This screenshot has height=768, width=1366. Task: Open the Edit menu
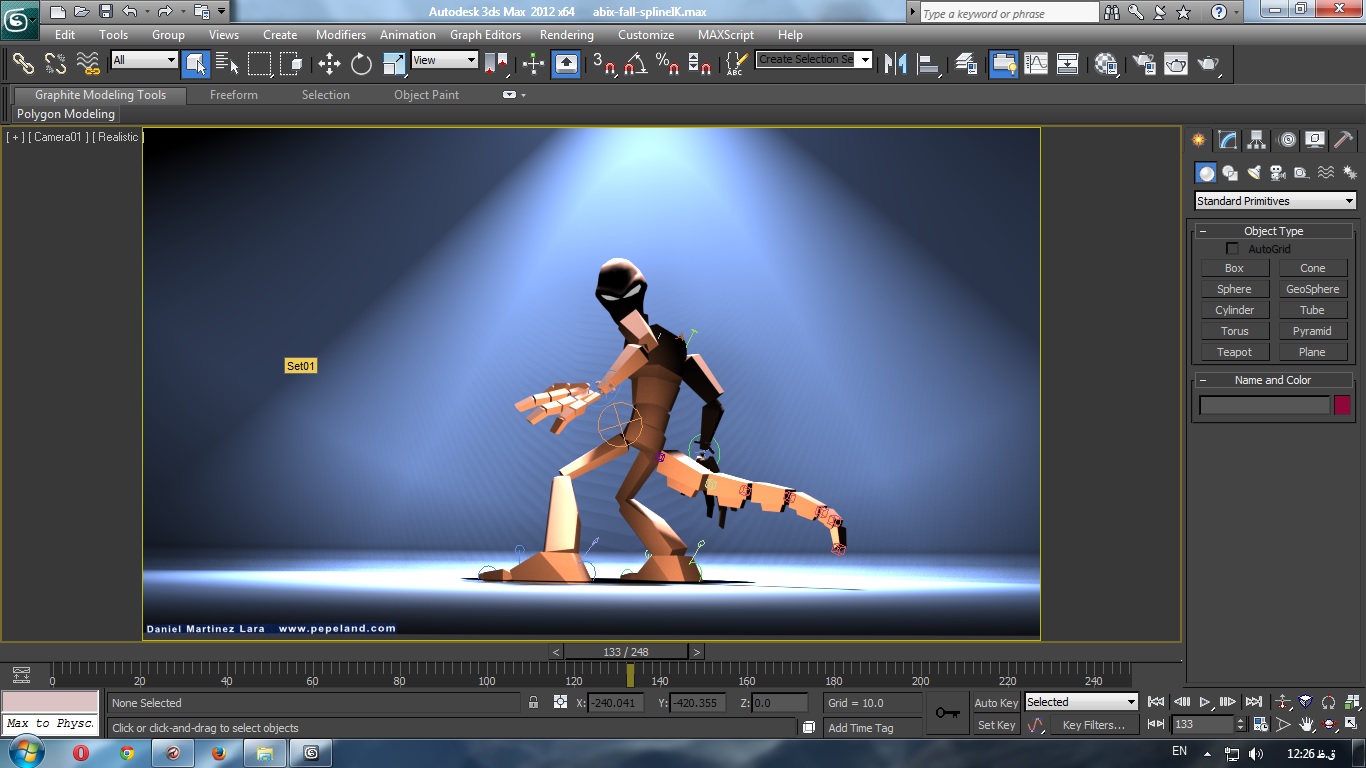click(x=65, y=34)
